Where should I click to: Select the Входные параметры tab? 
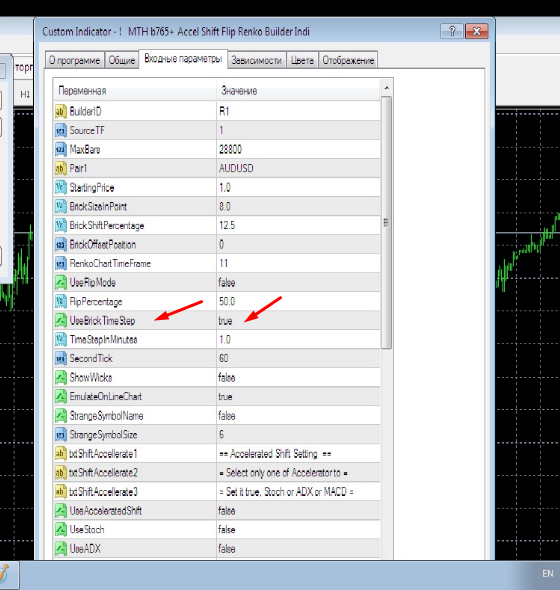(183, 59)
